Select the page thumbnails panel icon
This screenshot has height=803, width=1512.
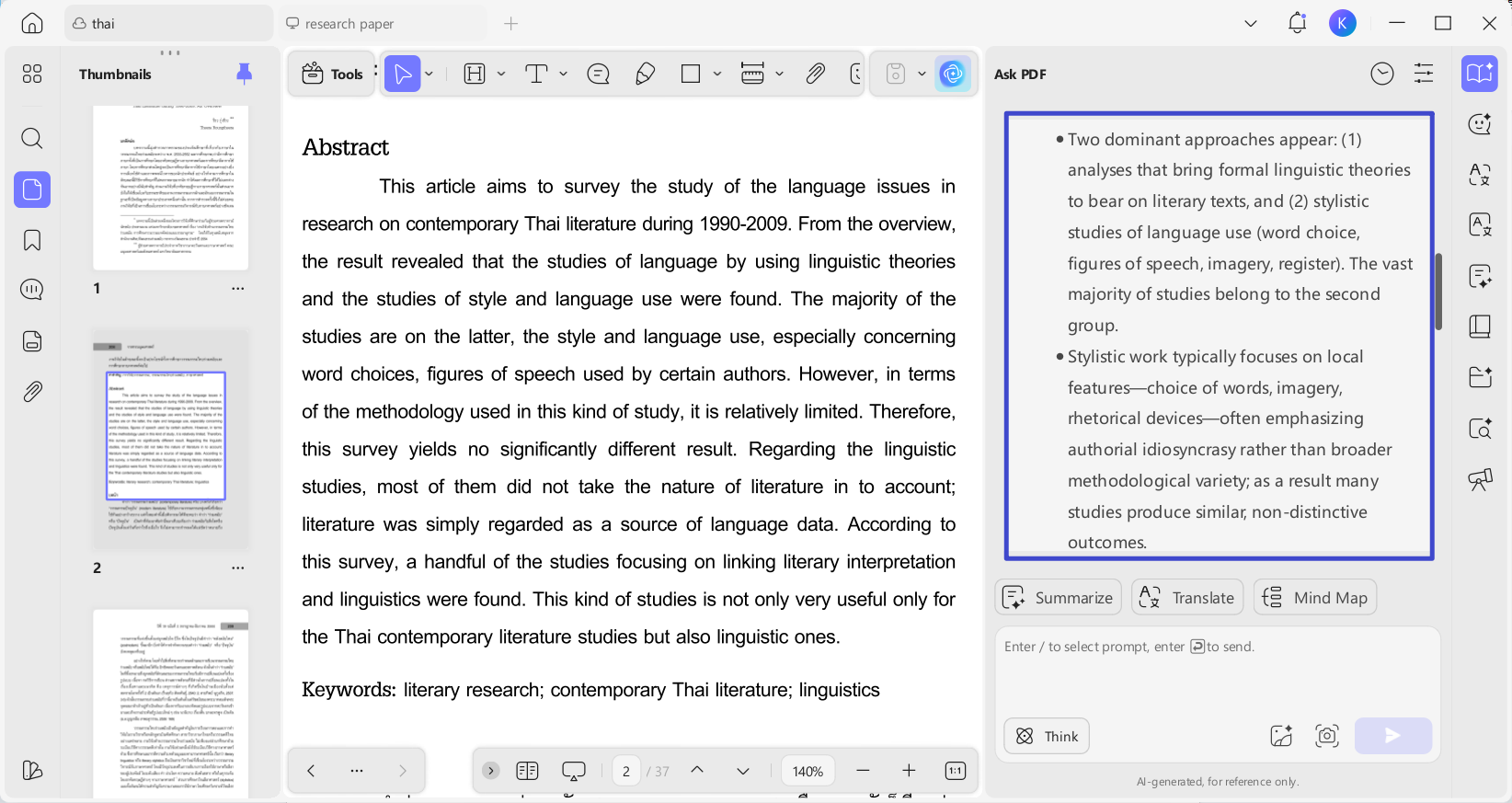32,189
